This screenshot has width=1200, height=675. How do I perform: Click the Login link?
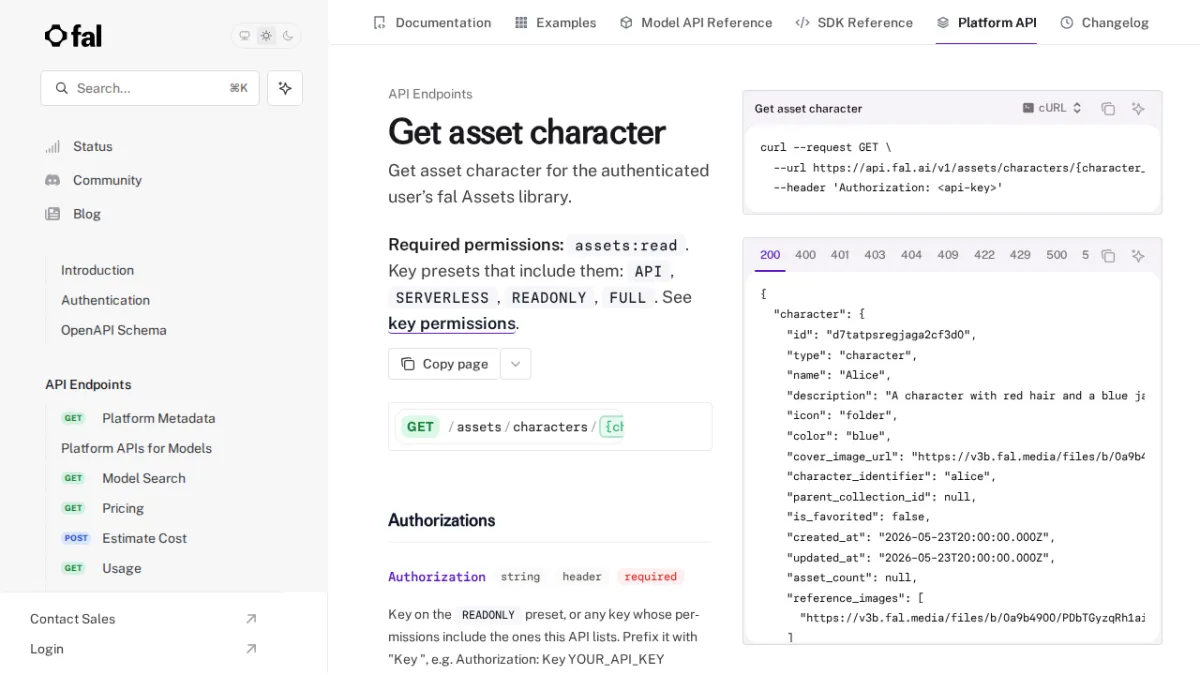47,649
